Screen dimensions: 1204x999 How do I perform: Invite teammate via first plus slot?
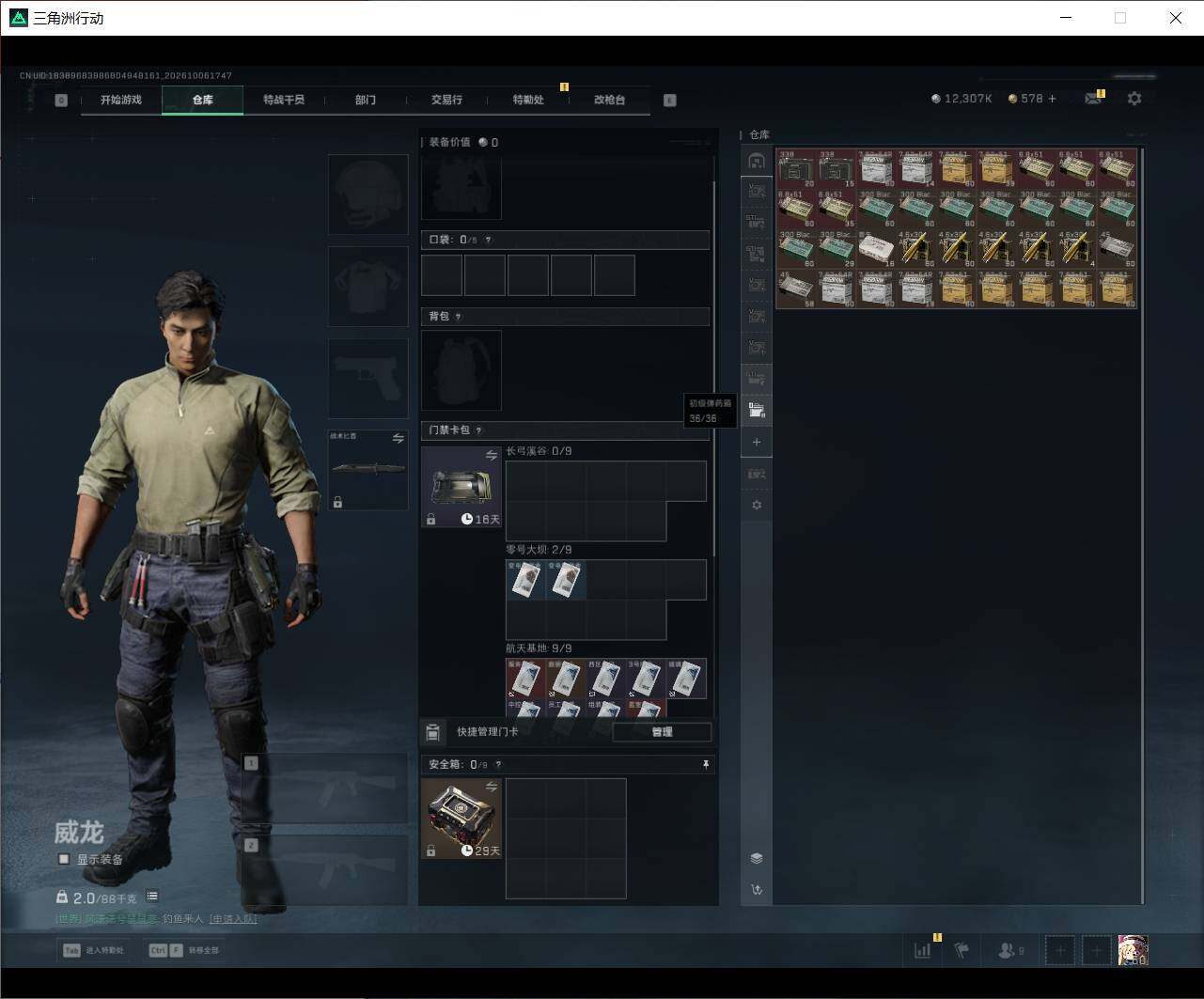1060,950
